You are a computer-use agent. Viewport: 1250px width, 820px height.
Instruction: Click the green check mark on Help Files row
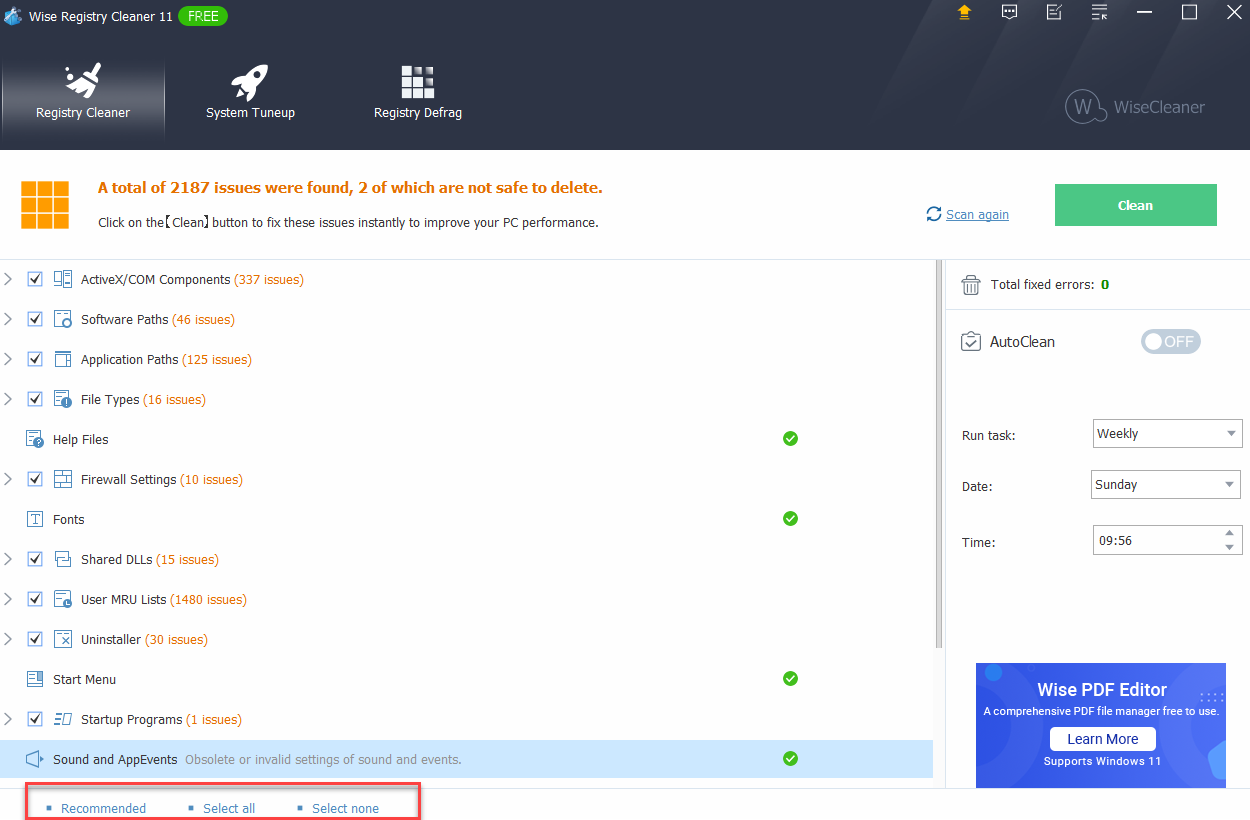(790, 439)
